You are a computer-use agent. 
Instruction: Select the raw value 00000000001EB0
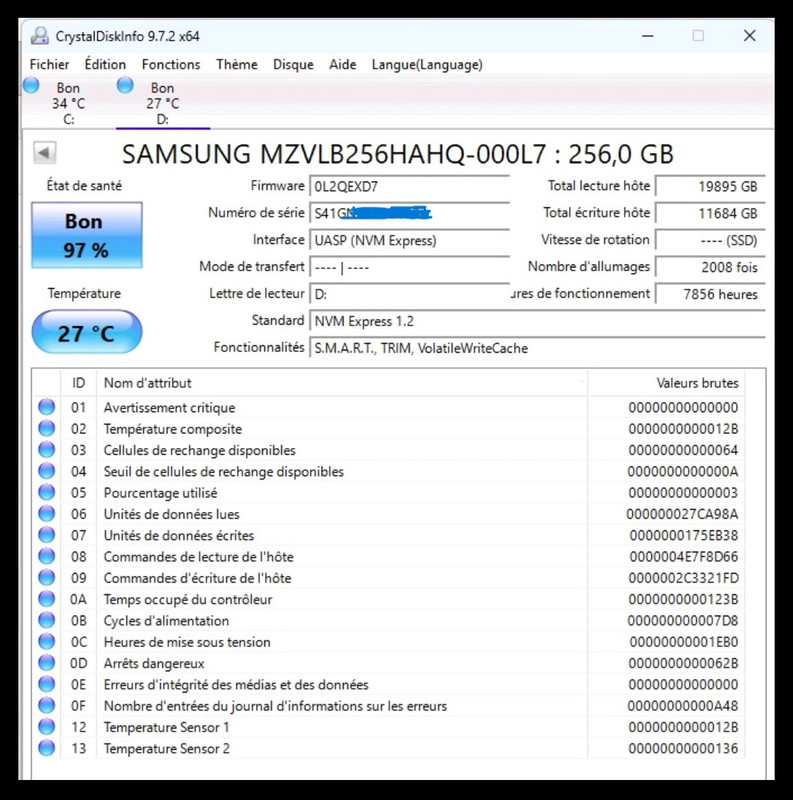pos(684,642)
